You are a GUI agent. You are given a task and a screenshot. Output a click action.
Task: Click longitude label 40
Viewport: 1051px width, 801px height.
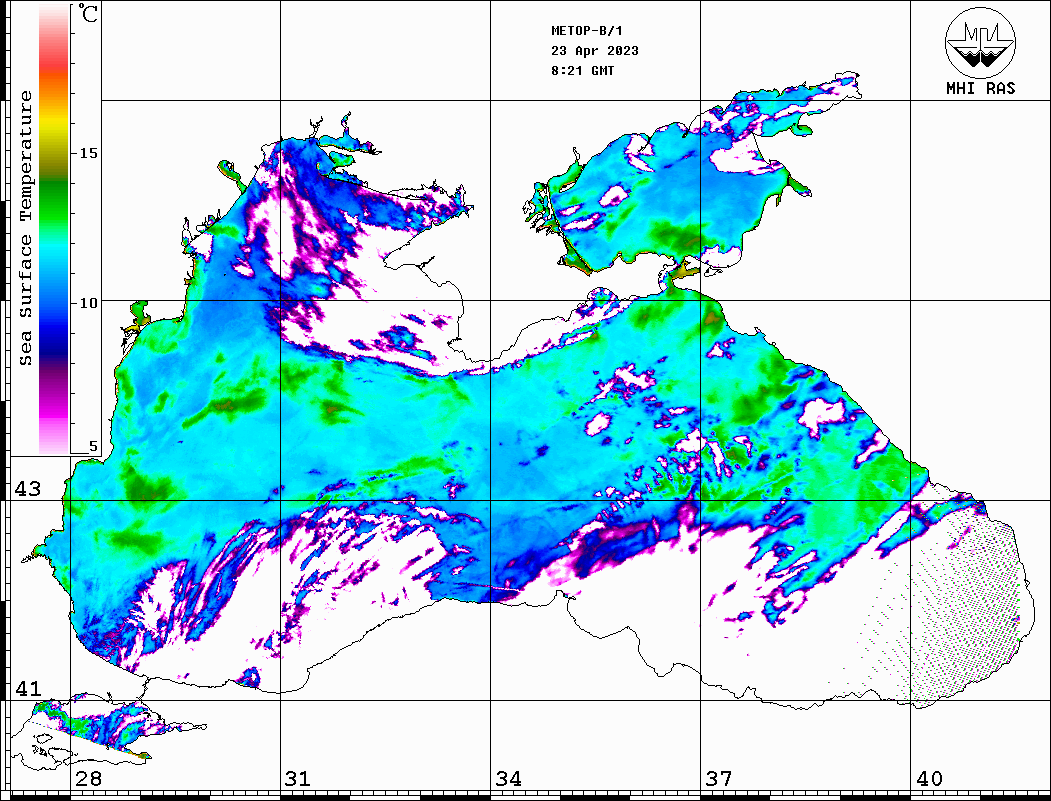pos(928,778)
